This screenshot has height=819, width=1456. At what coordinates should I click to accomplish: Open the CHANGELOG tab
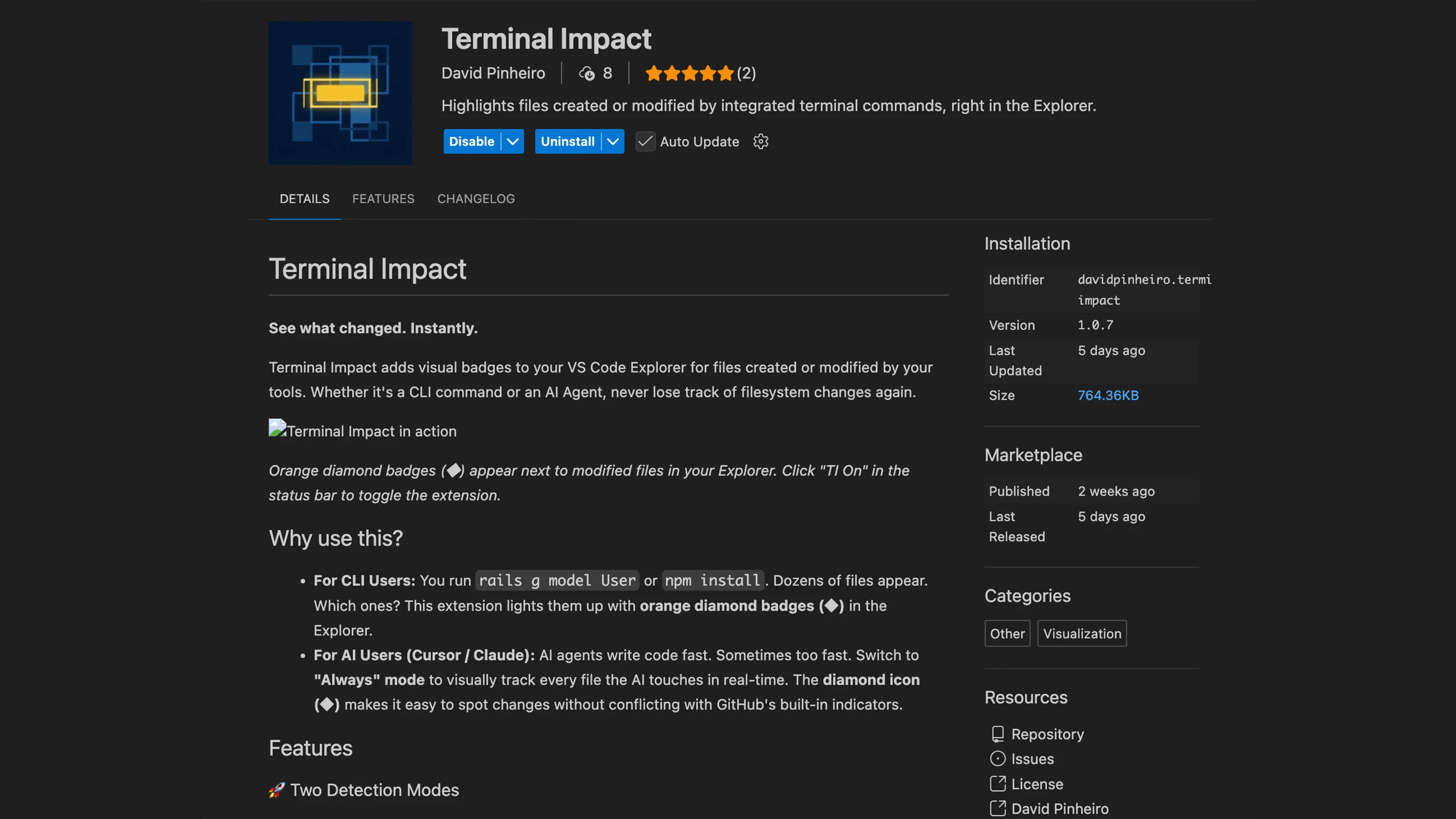pos(475,199)
